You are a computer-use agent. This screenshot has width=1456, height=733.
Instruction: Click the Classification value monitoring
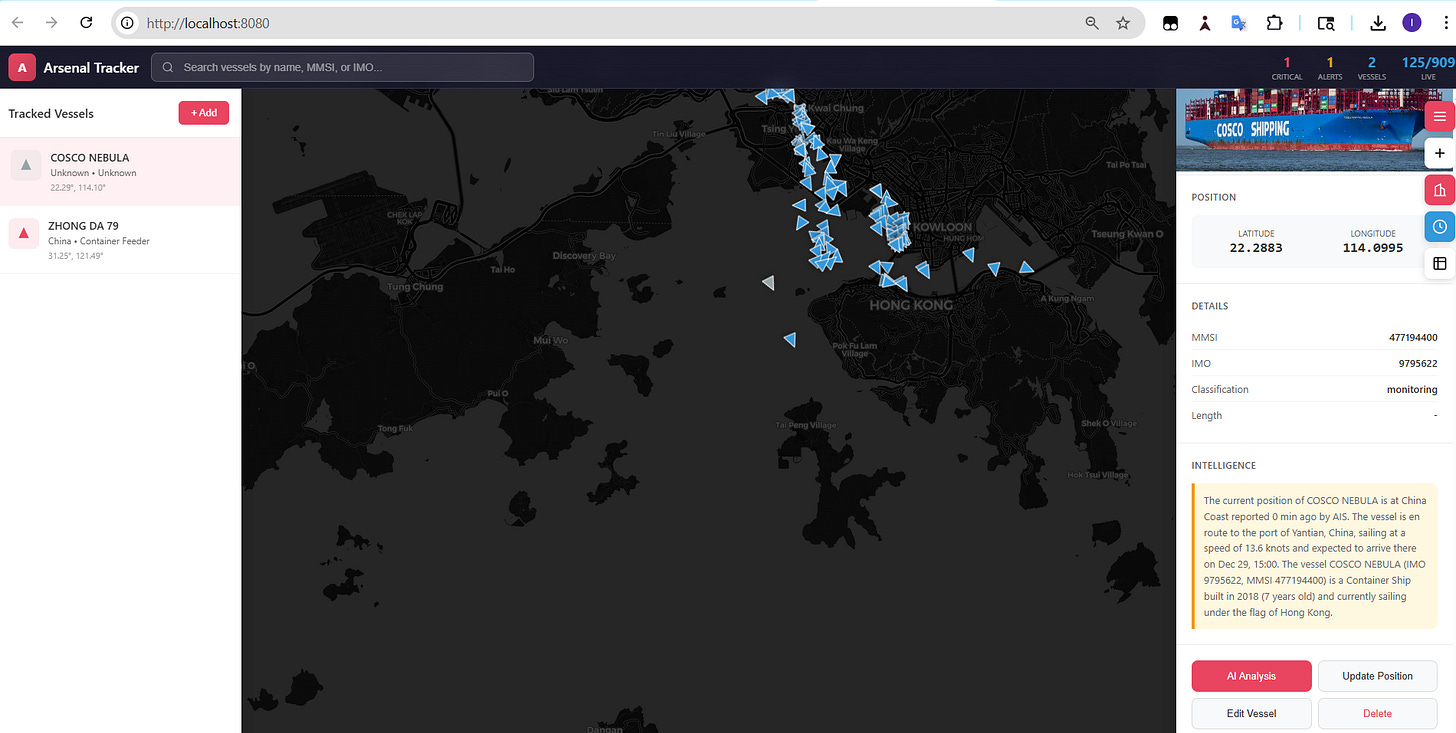[x=1412, y=390]
